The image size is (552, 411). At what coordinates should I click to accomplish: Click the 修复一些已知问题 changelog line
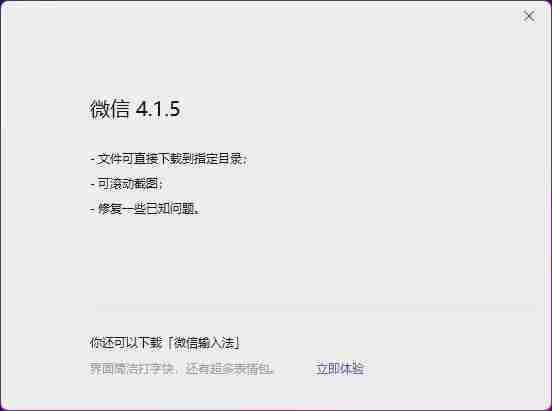(x=145, y=209)
